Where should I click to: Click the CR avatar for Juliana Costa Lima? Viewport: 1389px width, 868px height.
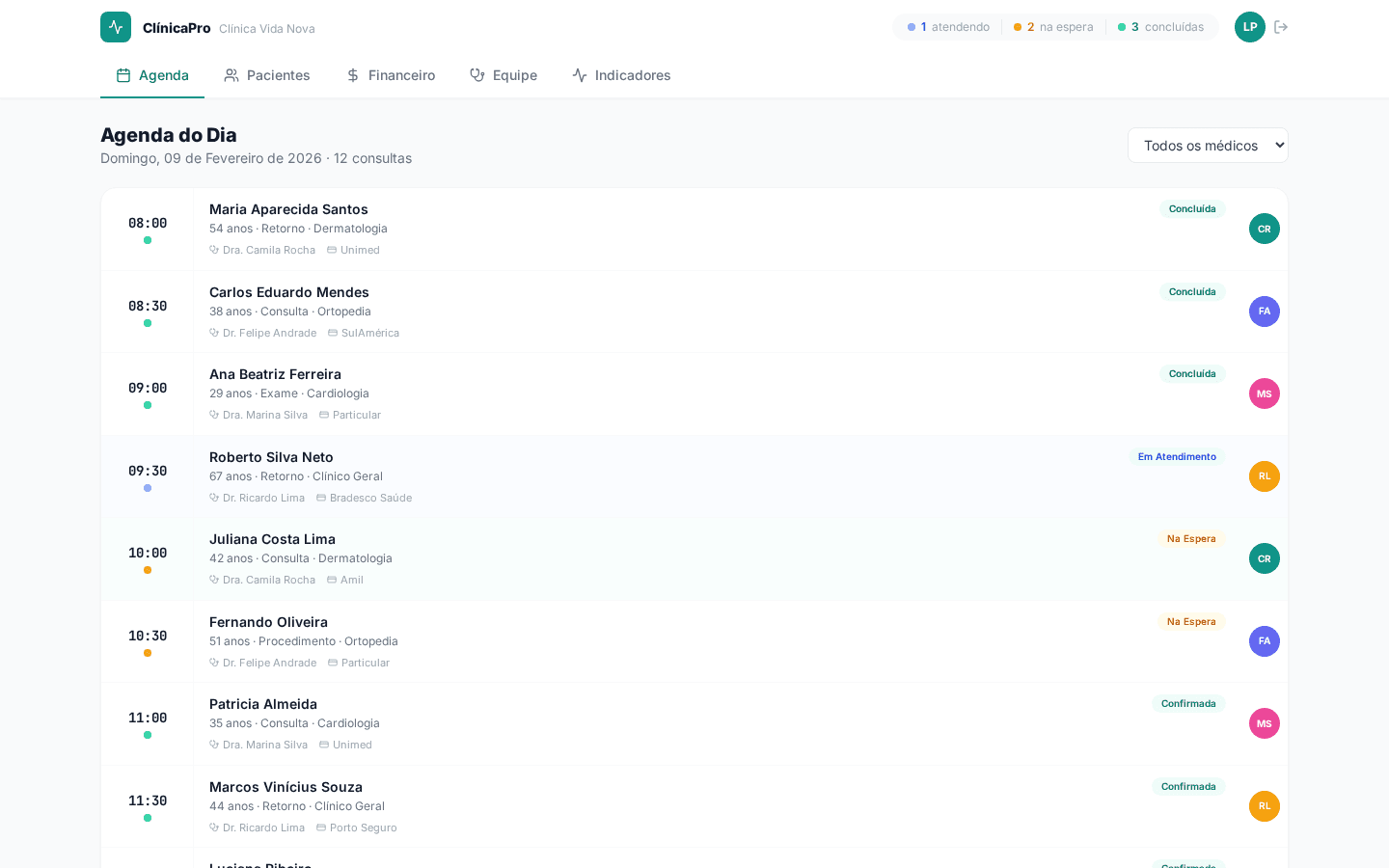click(1265, 558)
